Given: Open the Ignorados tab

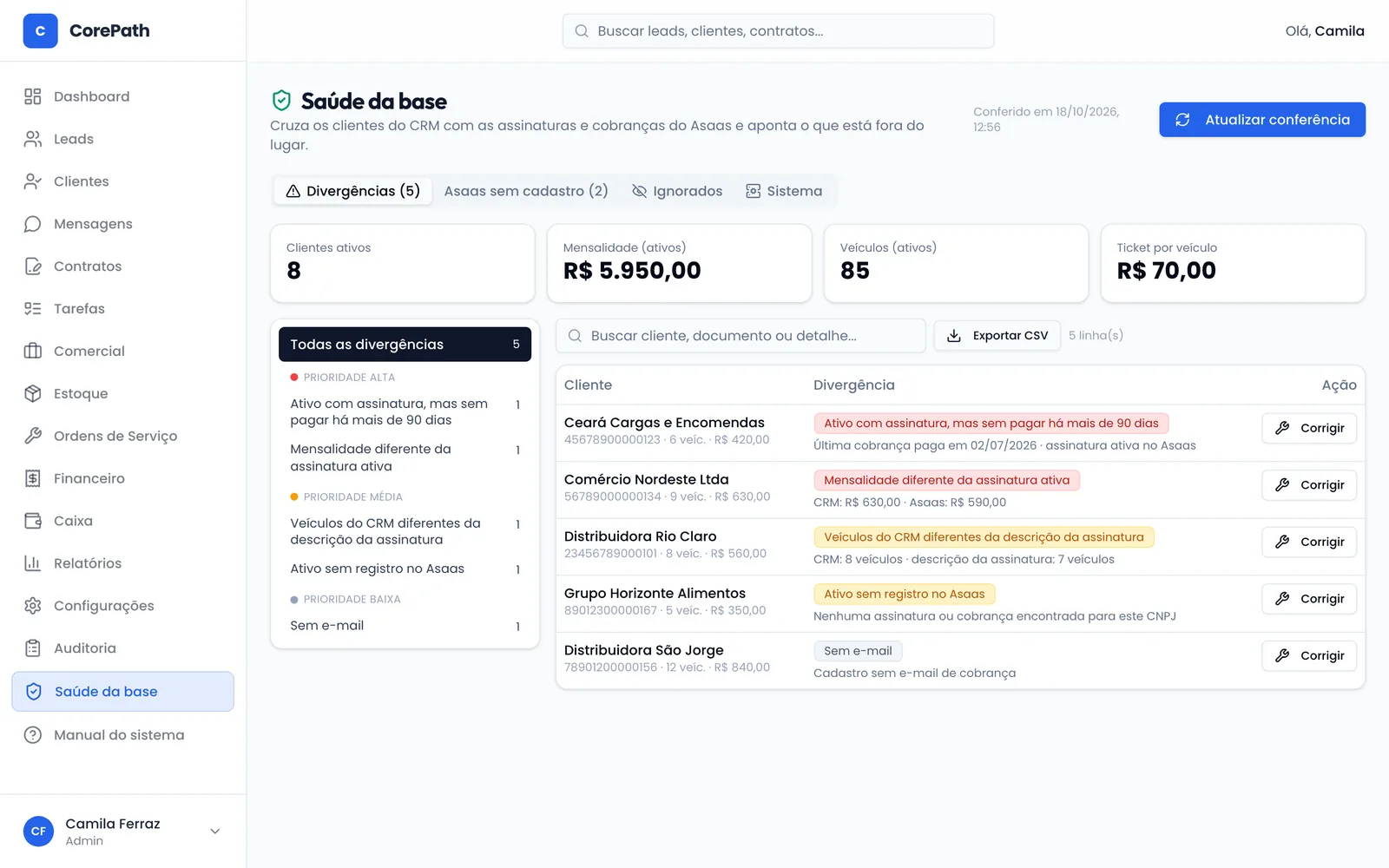Looking at the screenshot, I should click(x=677, y=191).
